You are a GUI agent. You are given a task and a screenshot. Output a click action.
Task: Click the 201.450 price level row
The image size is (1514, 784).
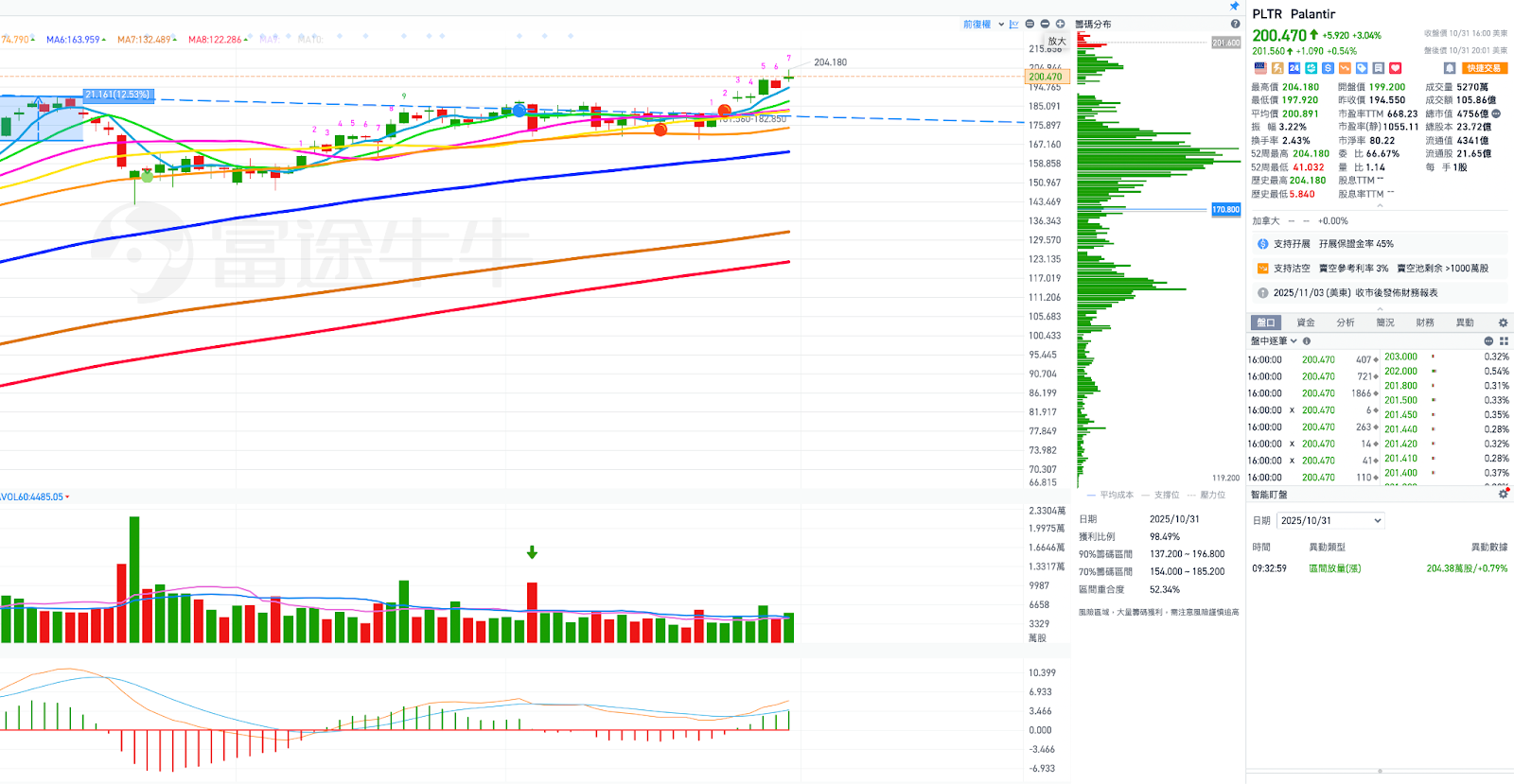coord(1447,415)
